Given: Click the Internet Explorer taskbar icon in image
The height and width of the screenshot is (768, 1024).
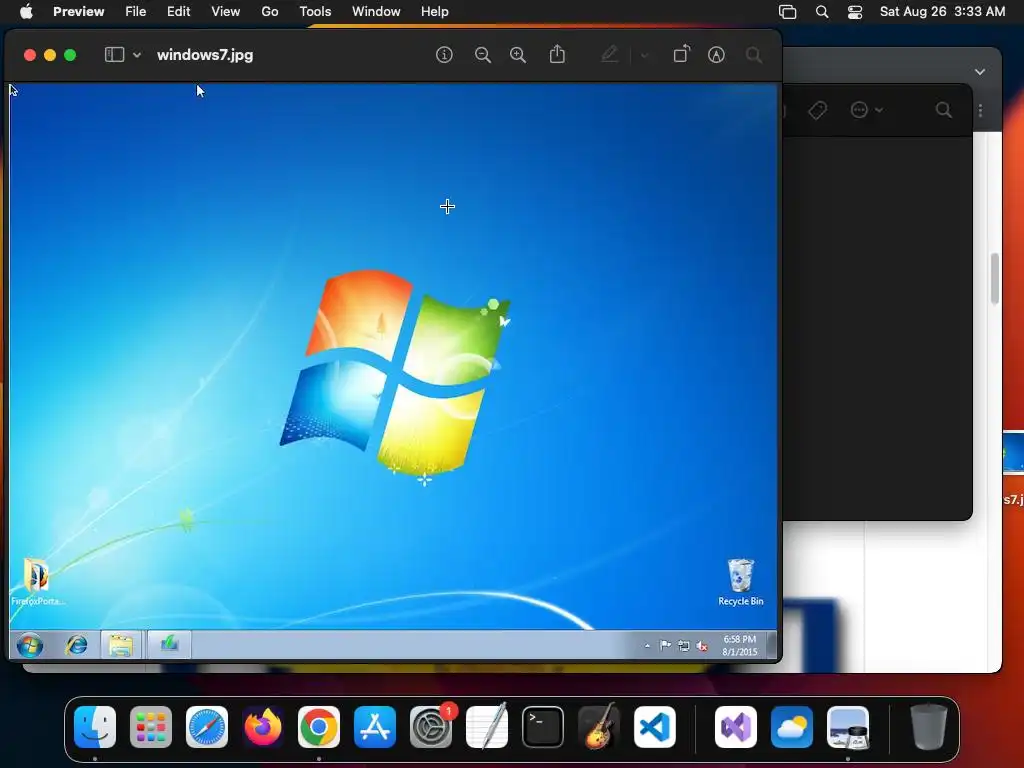Looking at the screenshot, I should click(76, 645).
